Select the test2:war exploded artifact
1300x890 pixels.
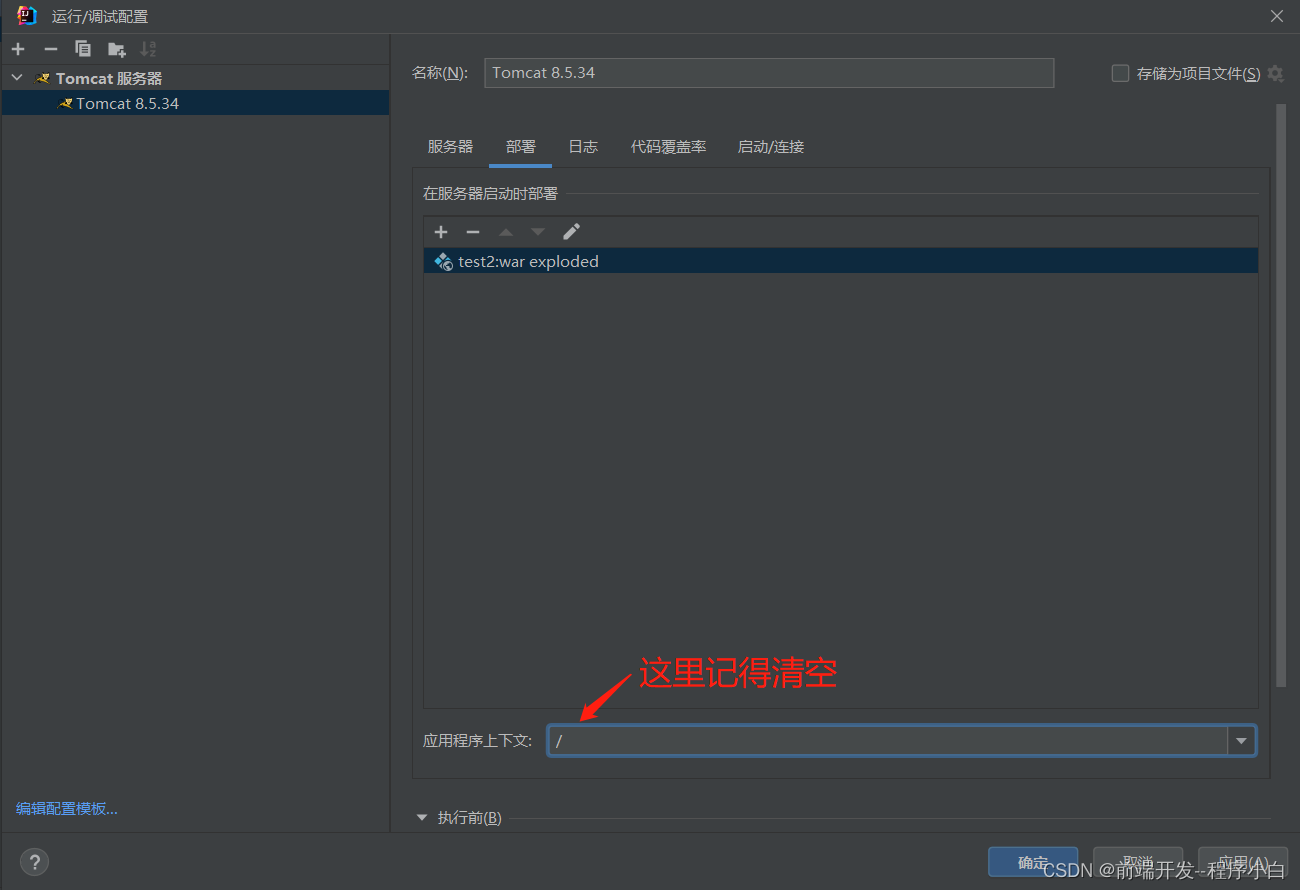click(840, 261)
